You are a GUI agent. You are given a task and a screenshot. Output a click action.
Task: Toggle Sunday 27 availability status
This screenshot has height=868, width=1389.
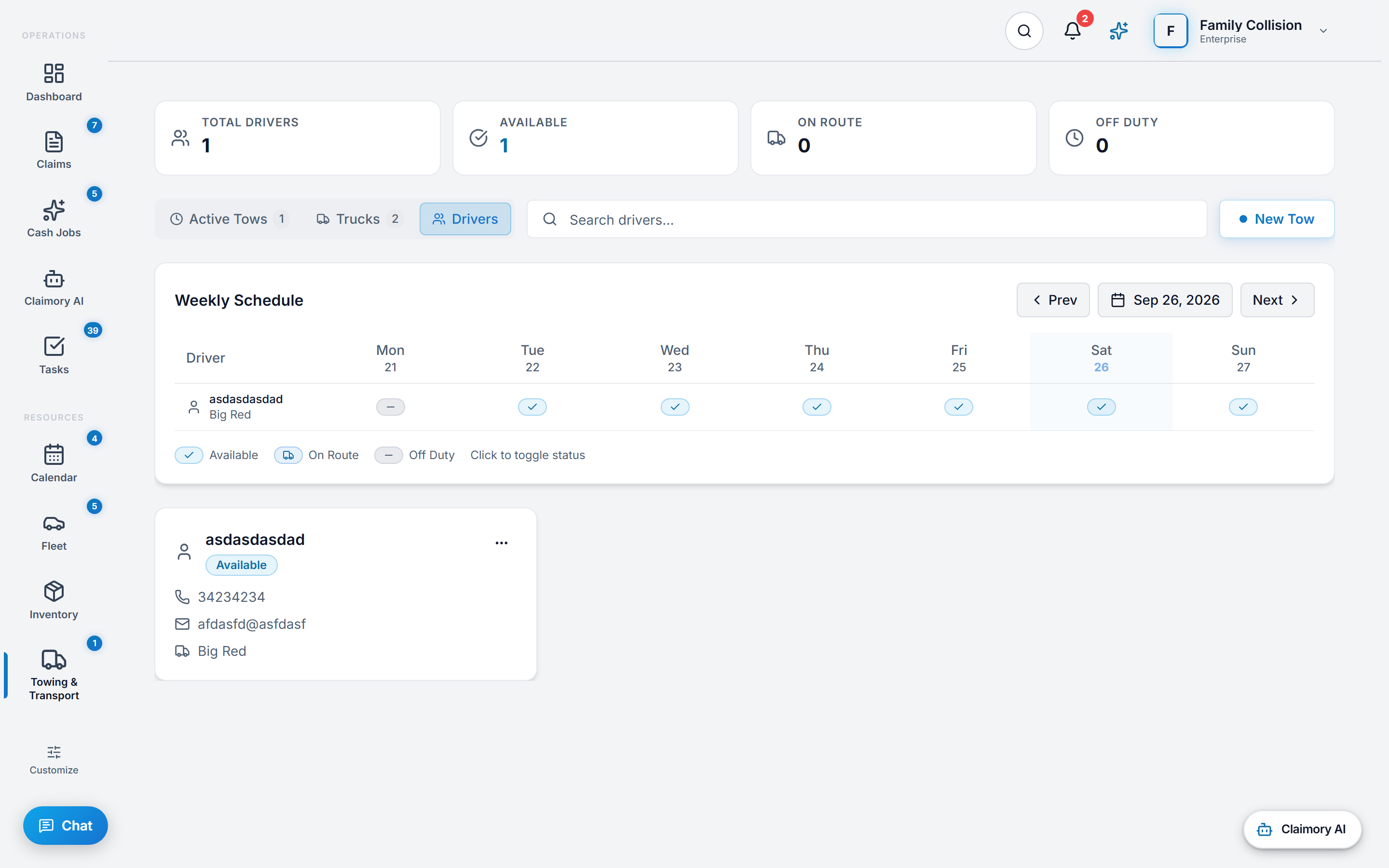point(1243,407)
